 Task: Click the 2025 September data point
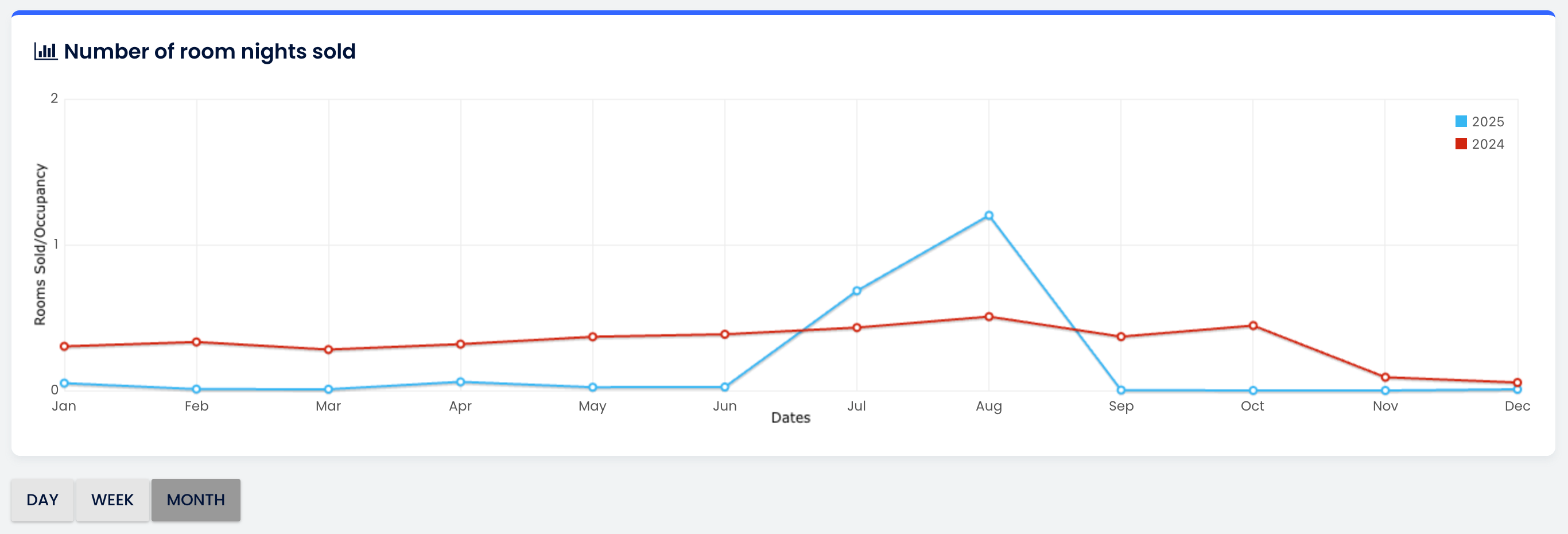click(x=1120, y=390)
